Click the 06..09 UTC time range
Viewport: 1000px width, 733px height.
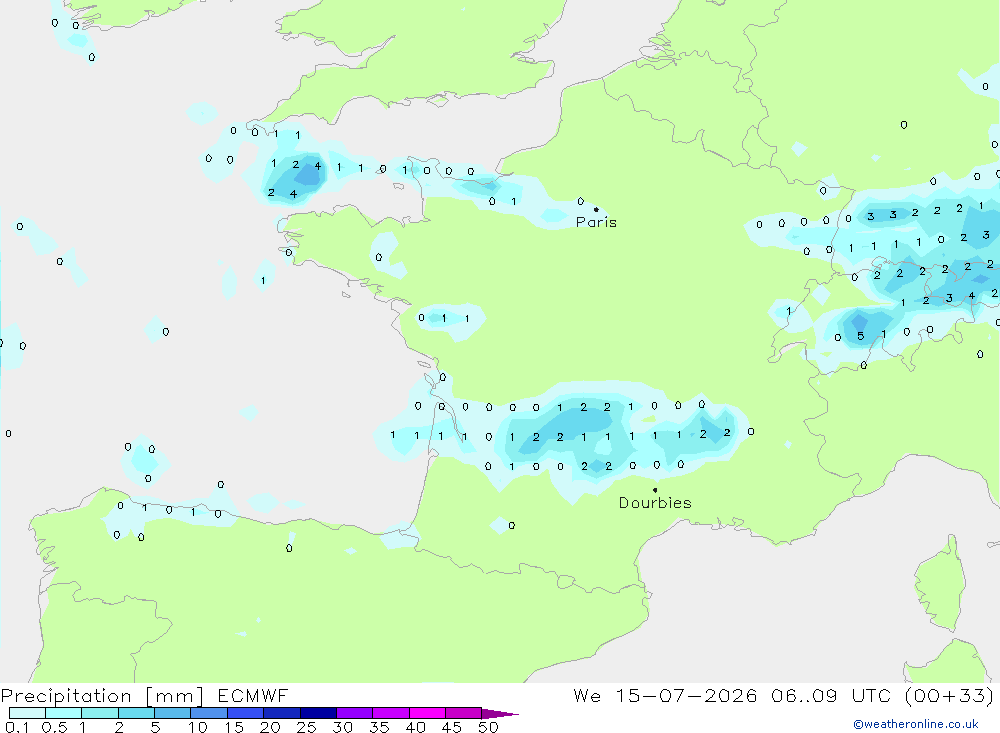[x=830, y=695]
